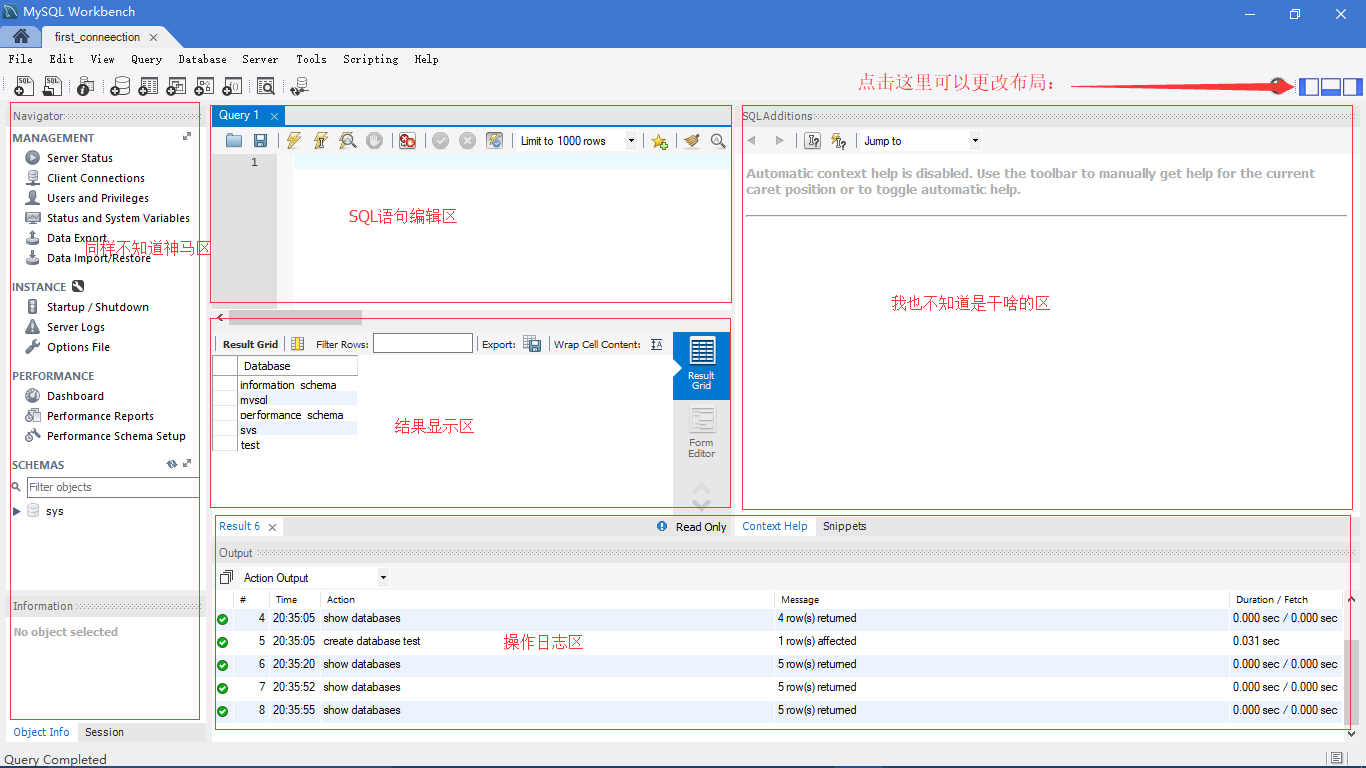Image resolution: width=1366 pixels, height=768 pixels.
Task: Toggle autocommit mode icon
Action: tap(494, 141)
